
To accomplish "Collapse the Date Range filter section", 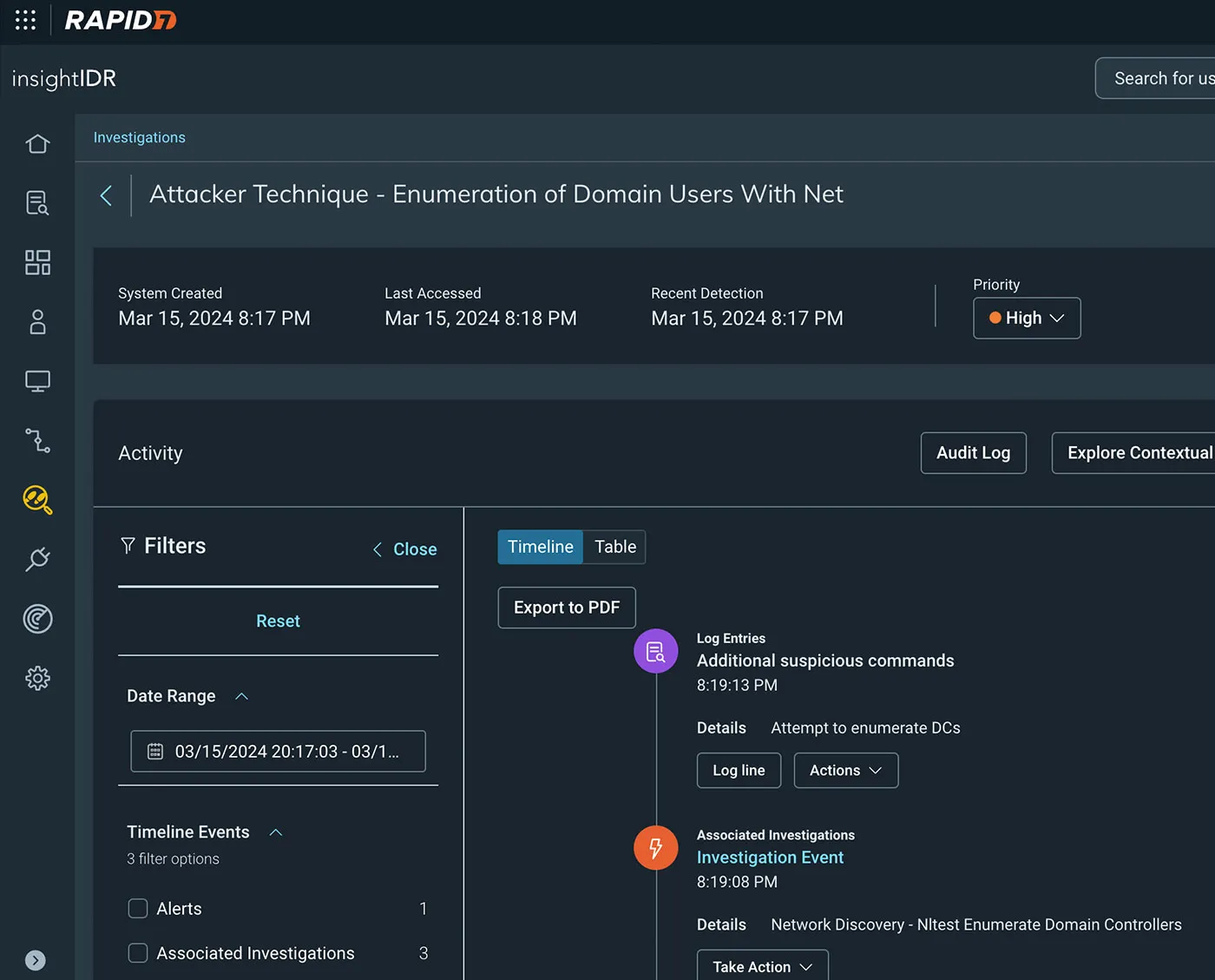I will pos(242,696).
